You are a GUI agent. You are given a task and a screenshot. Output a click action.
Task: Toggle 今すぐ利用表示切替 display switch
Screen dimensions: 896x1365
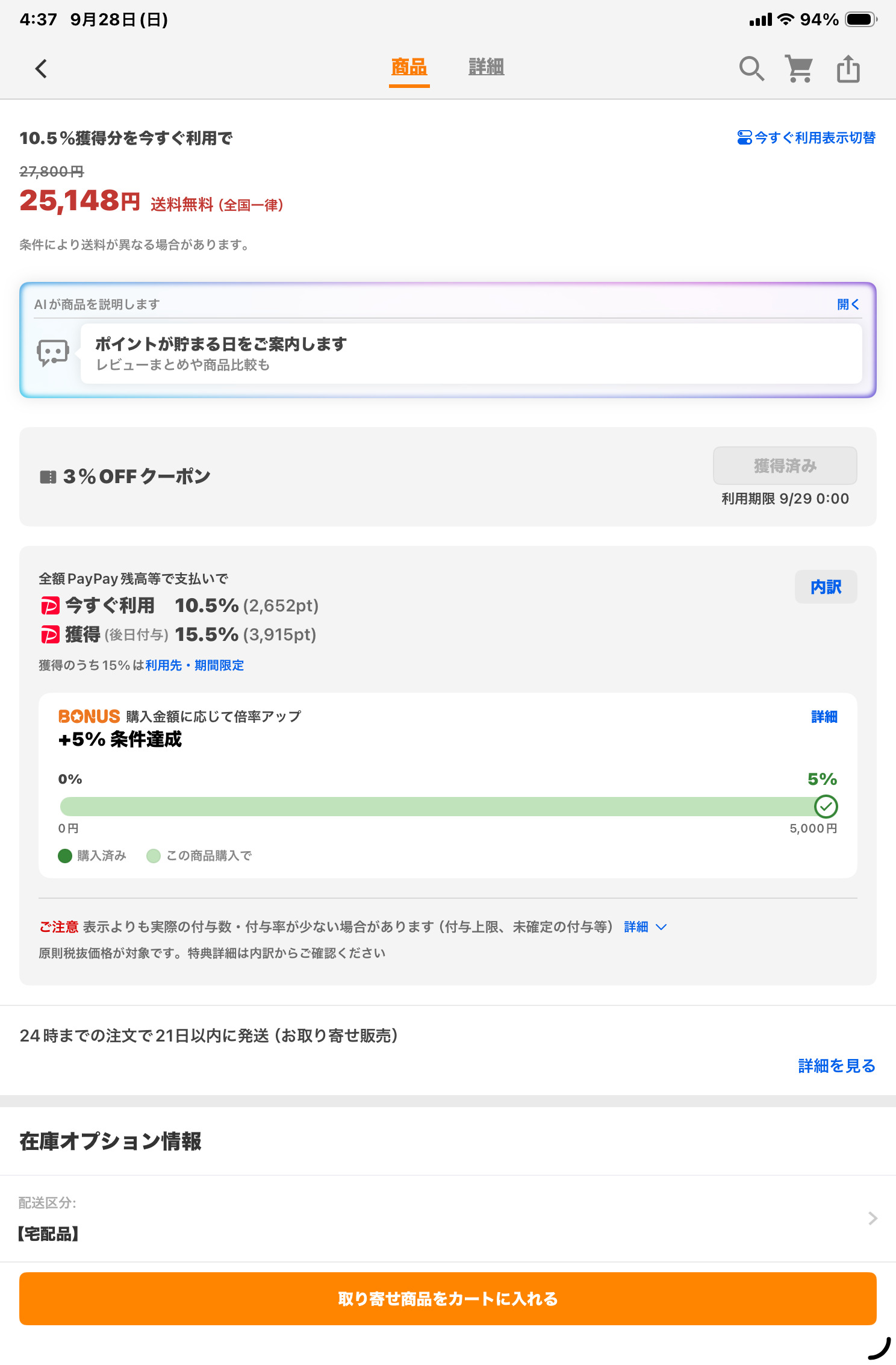pyautogui.click(x=806, y=138)
